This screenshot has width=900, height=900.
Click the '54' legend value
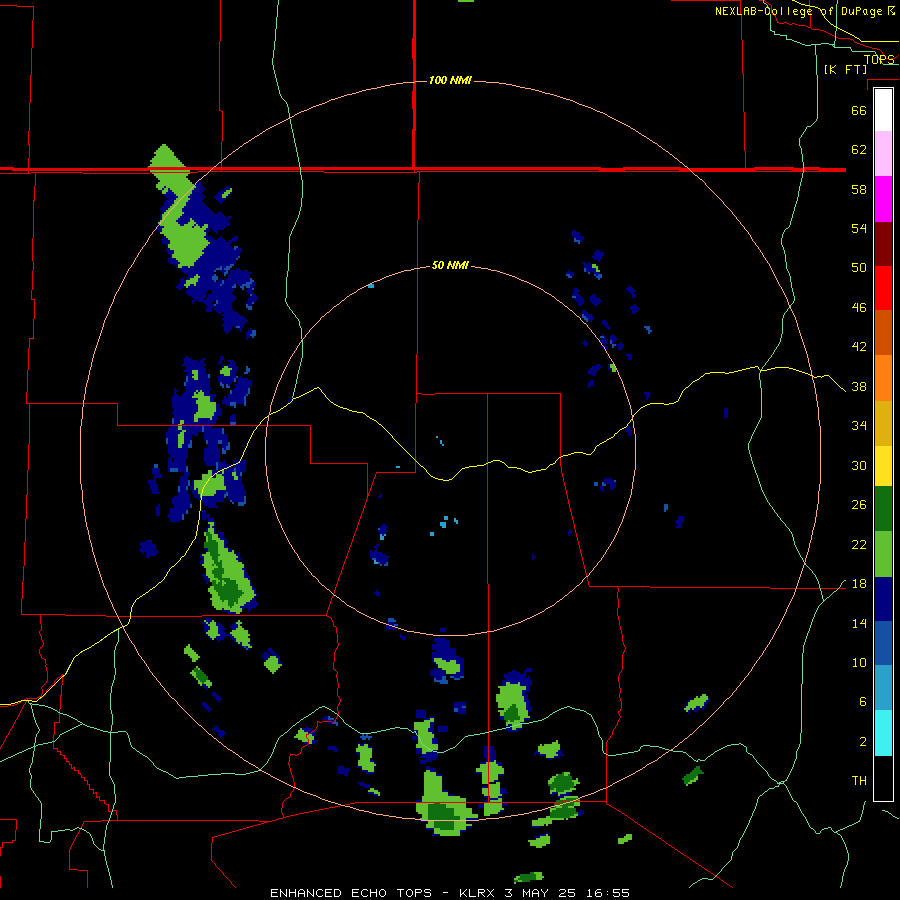859,228
